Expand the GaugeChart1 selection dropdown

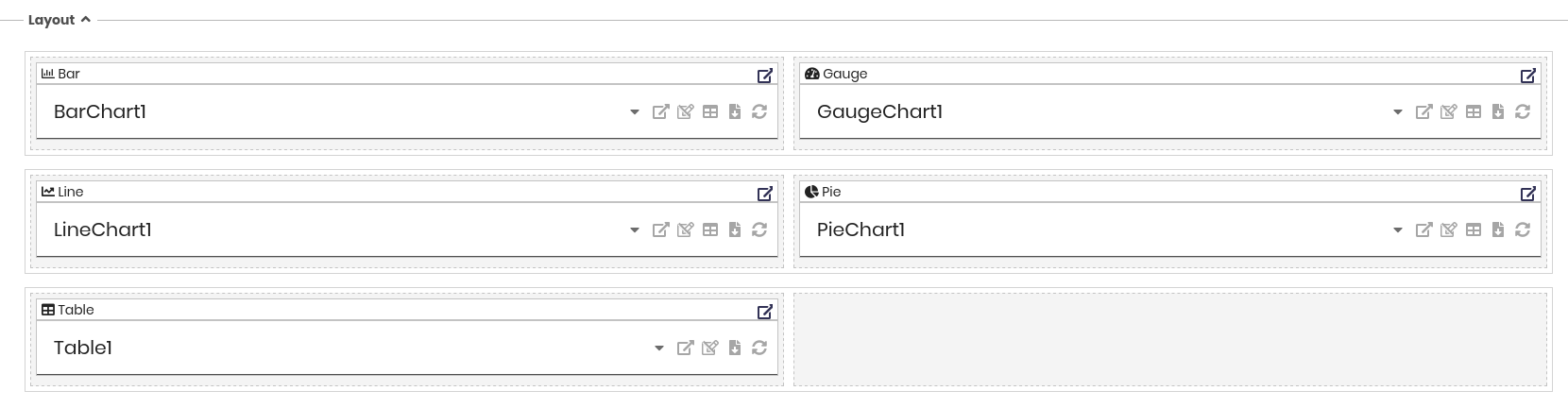coord(1398,112)
